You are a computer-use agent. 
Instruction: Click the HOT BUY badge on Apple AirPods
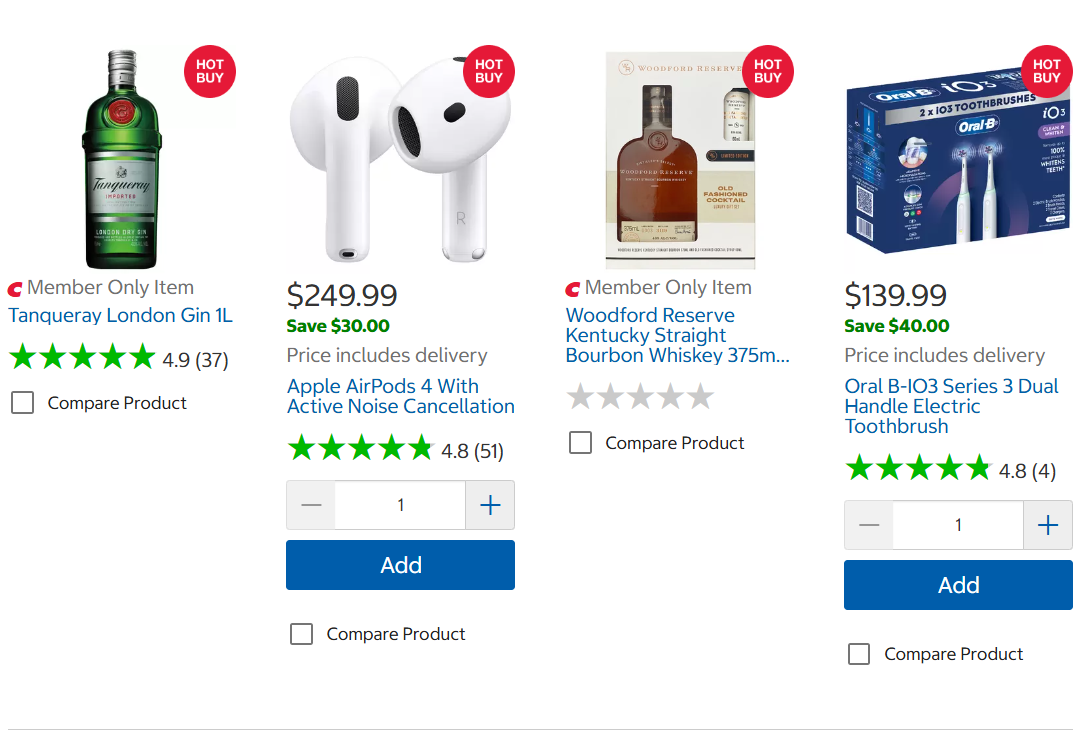pos(489,71)
